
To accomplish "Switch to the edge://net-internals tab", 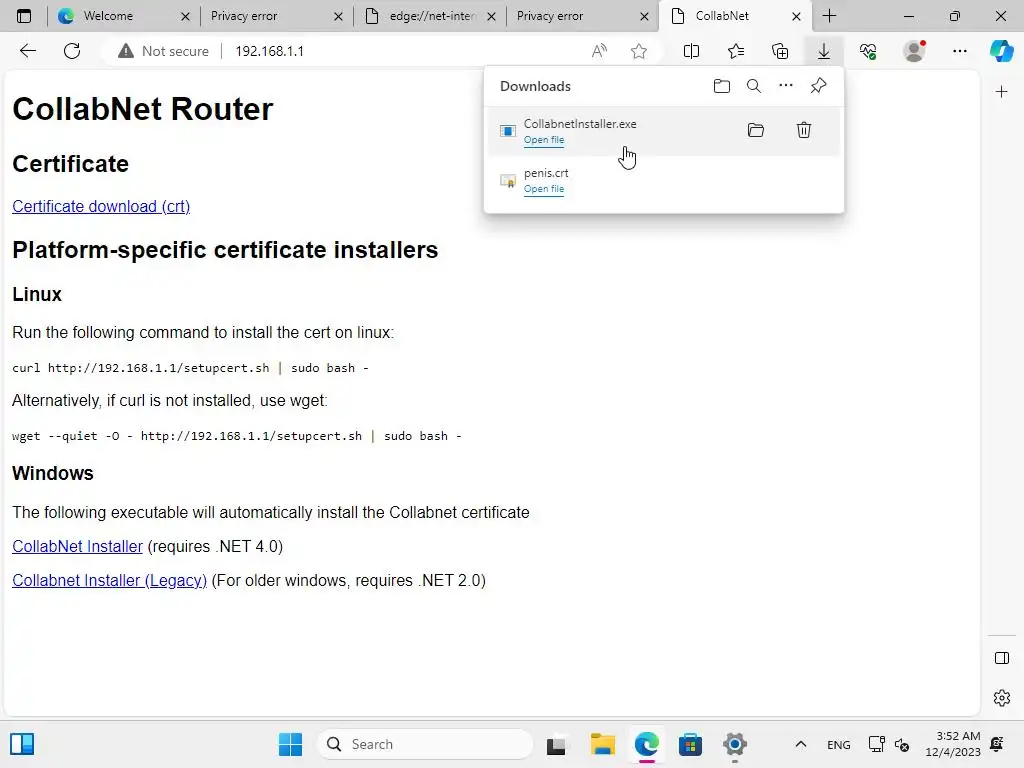I will point(431,16).
